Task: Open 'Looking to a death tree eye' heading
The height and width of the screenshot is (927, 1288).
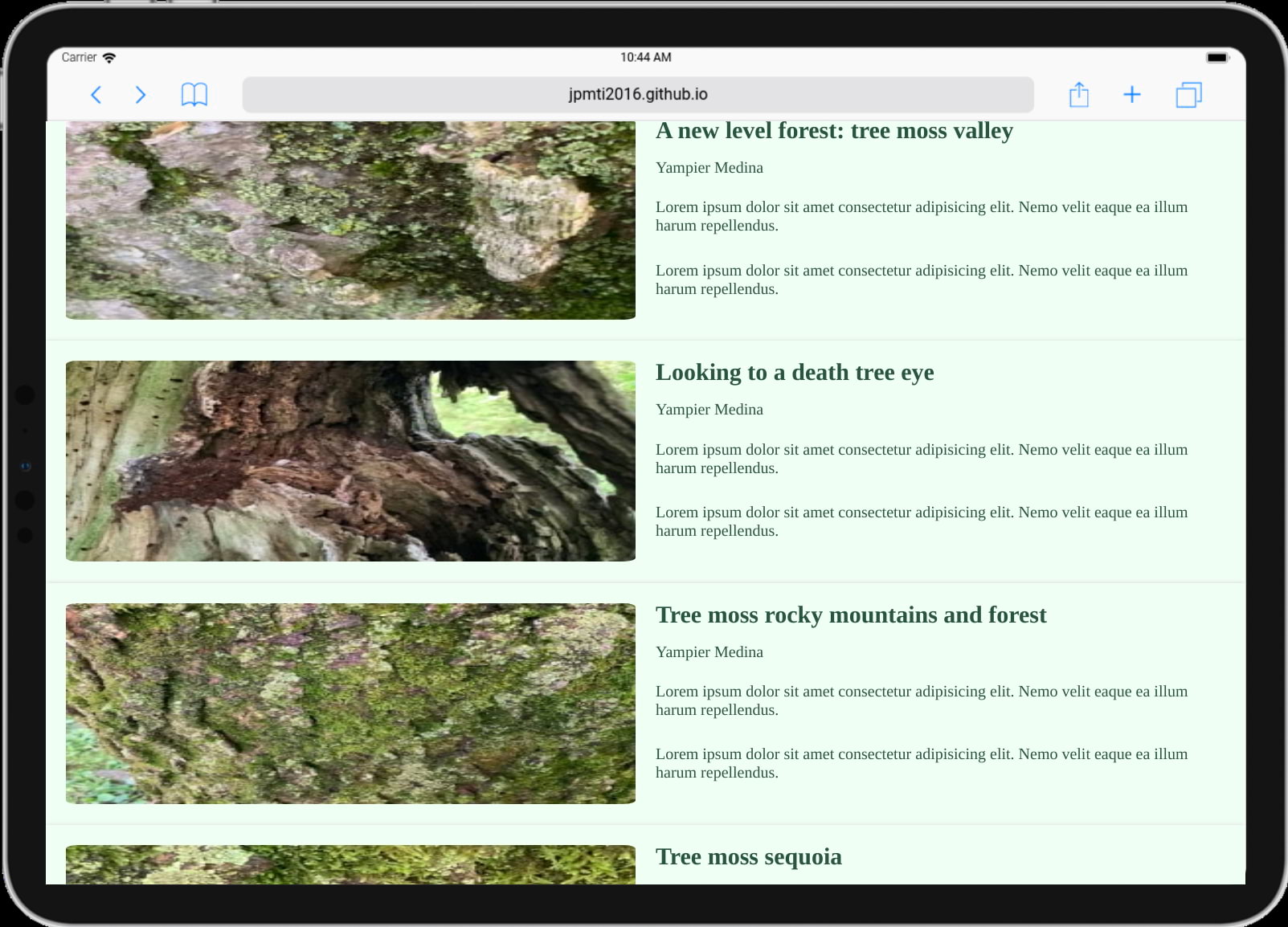Action: [x=794, y=373]
